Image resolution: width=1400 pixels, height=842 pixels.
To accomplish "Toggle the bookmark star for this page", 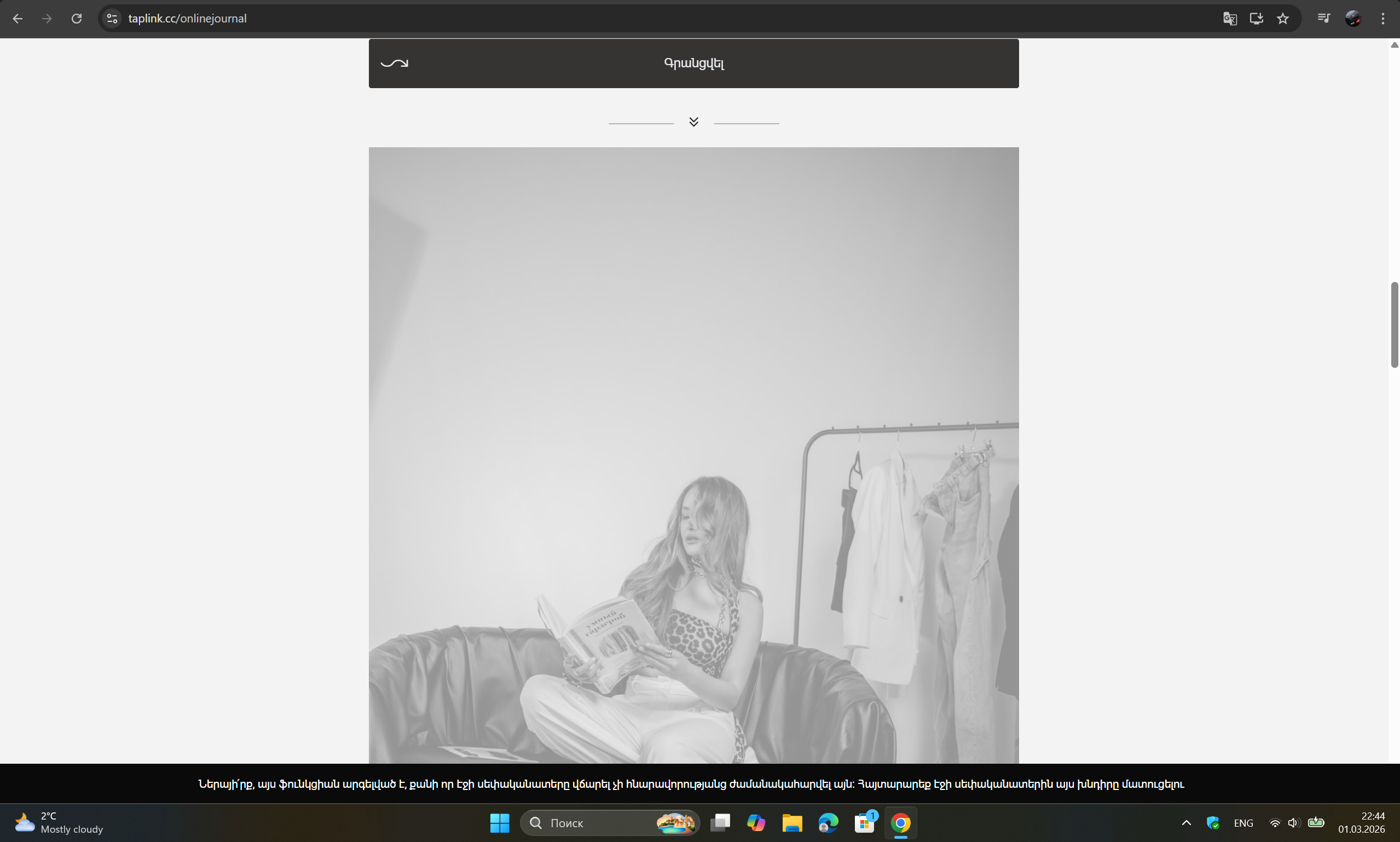I will [x=1282, y=19].
